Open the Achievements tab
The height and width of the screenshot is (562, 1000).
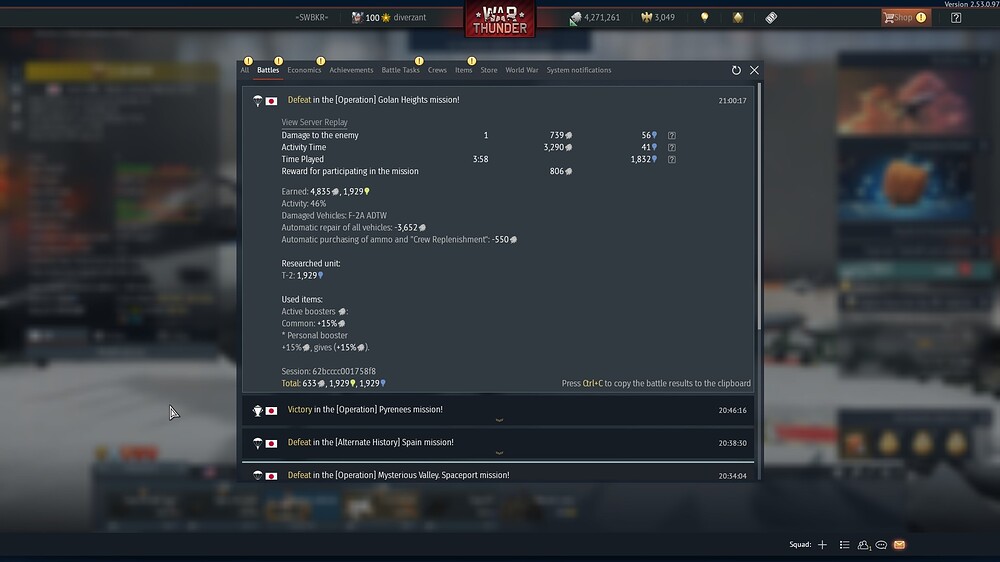point(351,70)
